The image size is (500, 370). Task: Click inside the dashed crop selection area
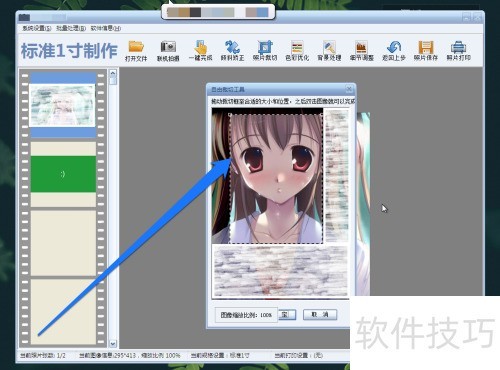click(276, 179)
